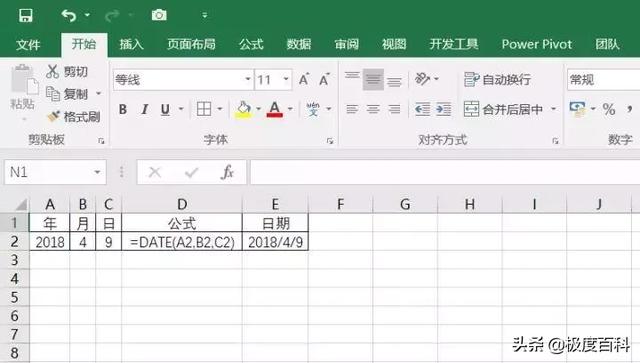Click the 格式刷 format painter button
The image size is (640, 363).
coord(73,117)
